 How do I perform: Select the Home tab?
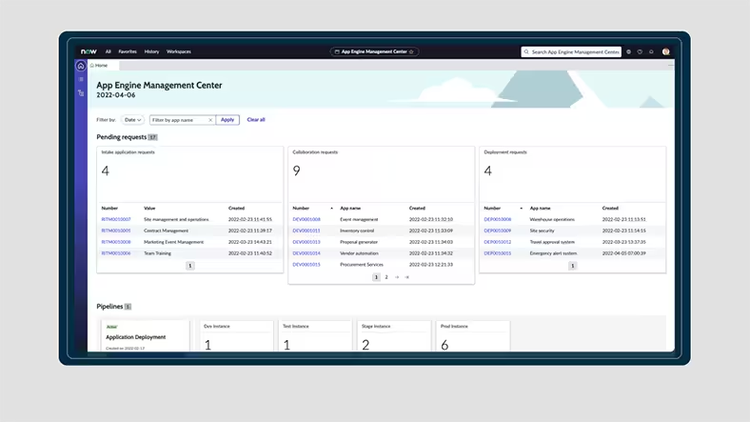(x=99, y=66)
